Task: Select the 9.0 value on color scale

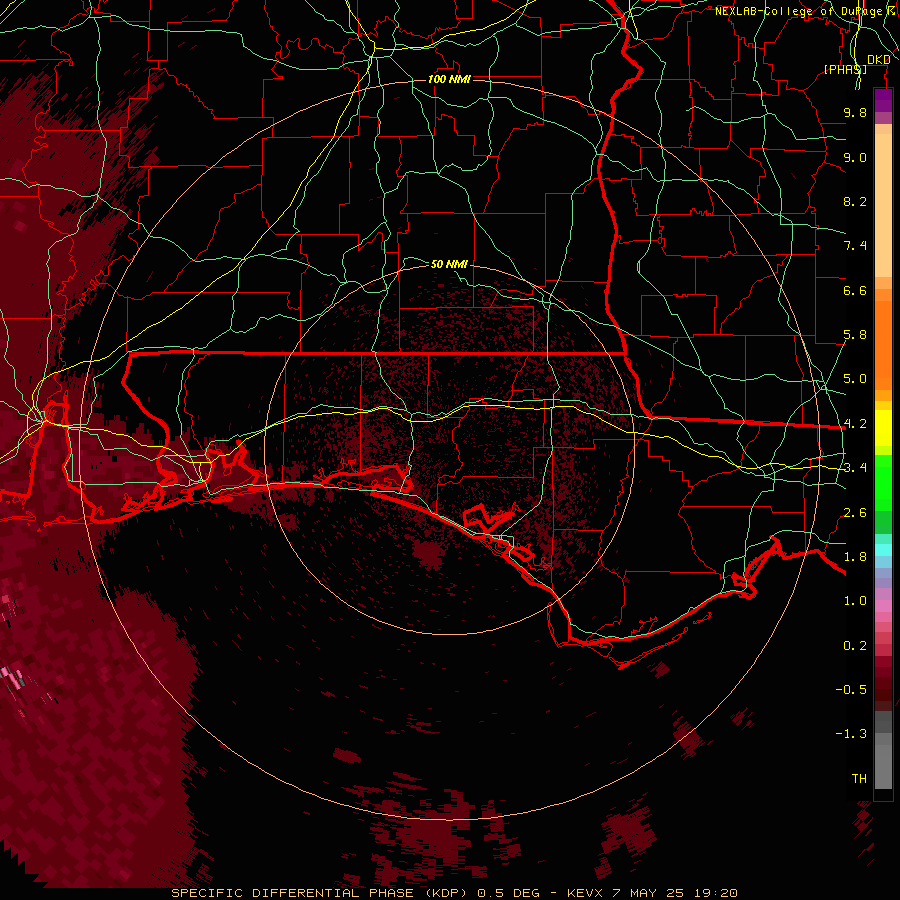Action: pos(855,157)
